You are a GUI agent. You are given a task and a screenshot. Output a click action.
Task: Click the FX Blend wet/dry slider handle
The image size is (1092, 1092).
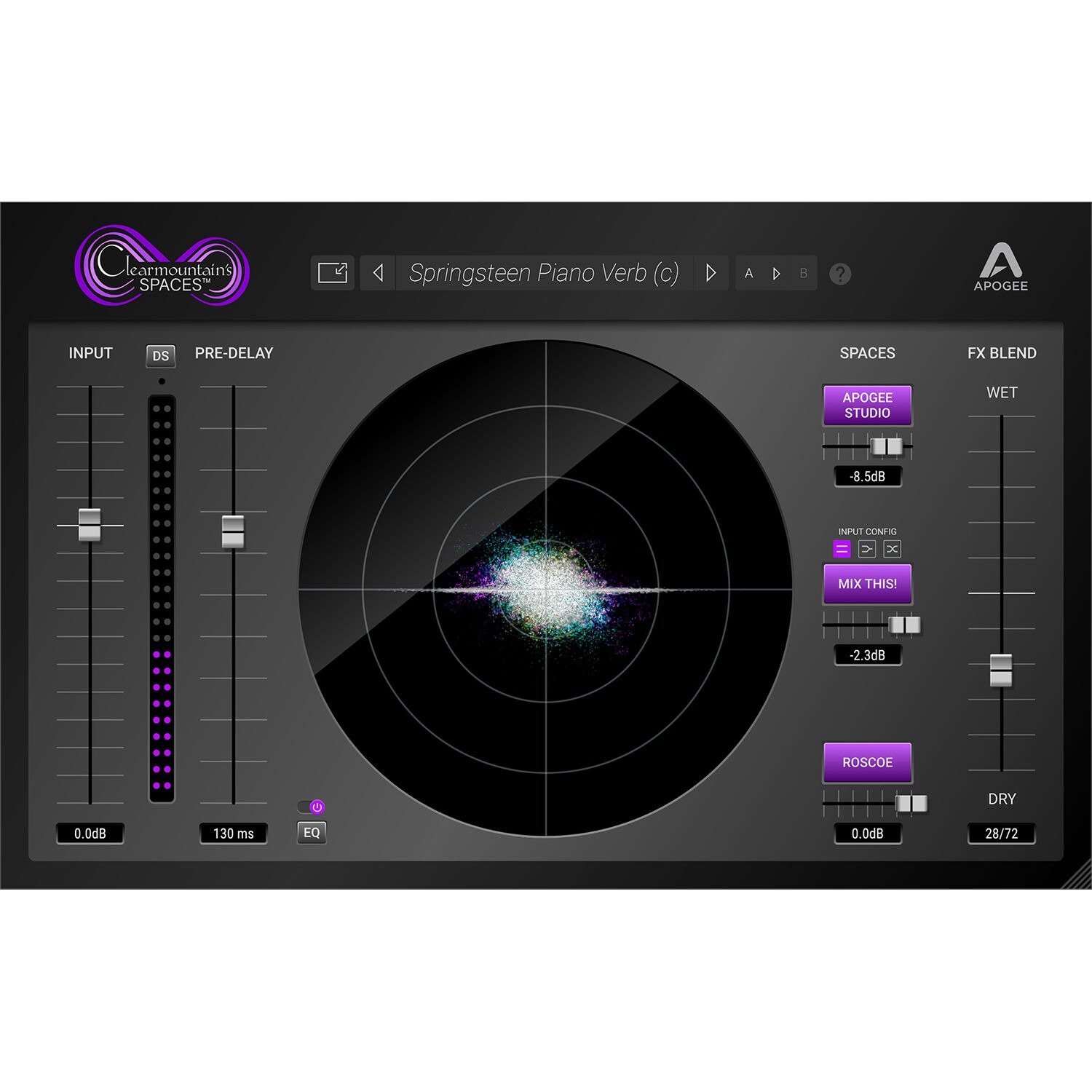(1001, 670)
